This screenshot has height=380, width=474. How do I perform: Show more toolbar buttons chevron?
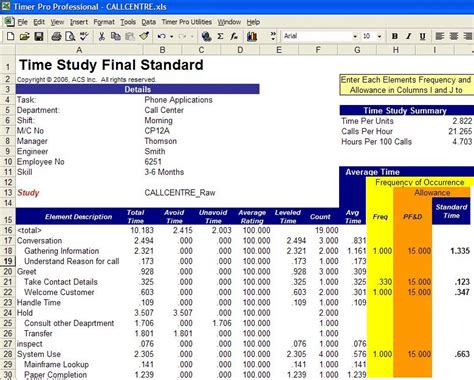click(273, 36)
